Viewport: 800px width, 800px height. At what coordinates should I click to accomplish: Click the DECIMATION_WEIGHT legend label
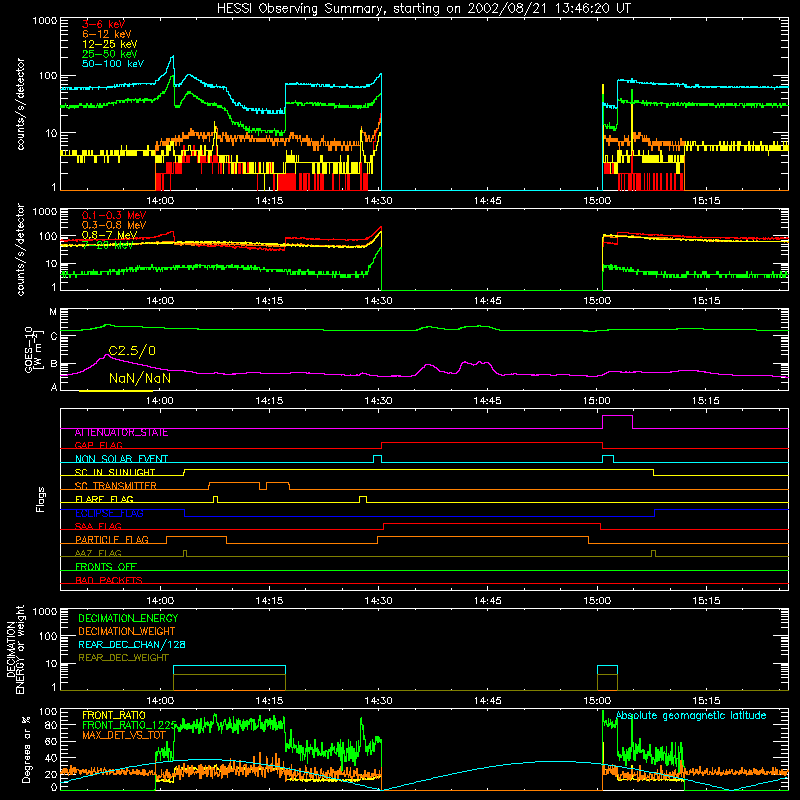pyautogui.click(x=127, y=632)
